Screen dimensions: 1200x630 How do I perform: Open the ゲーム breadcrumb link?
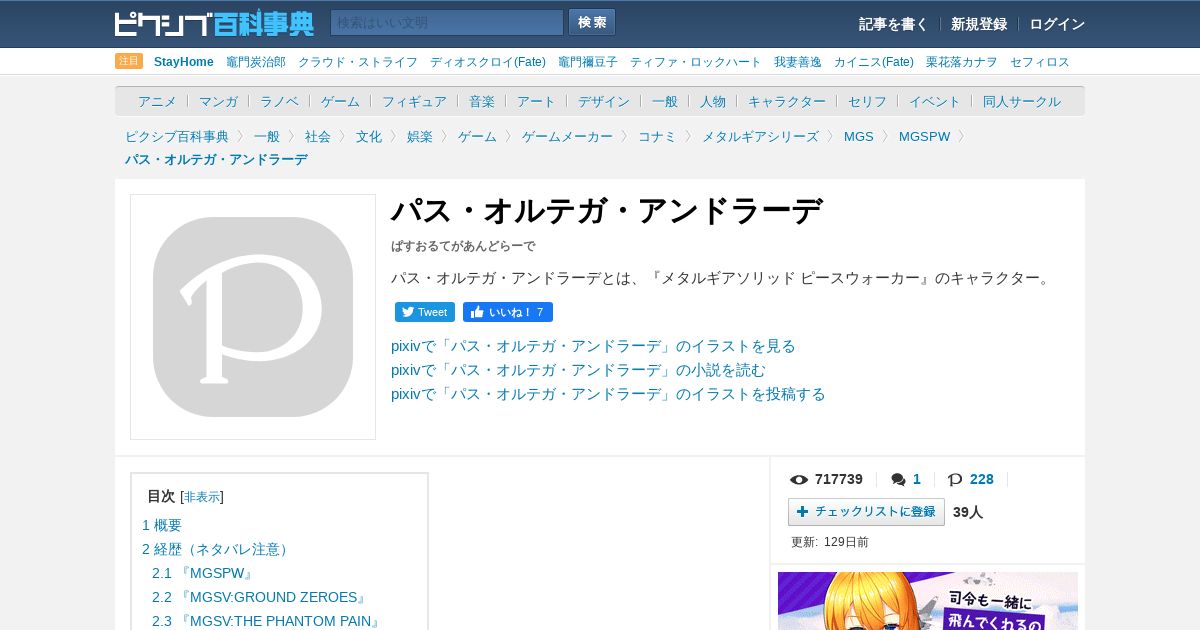(477, 137)
